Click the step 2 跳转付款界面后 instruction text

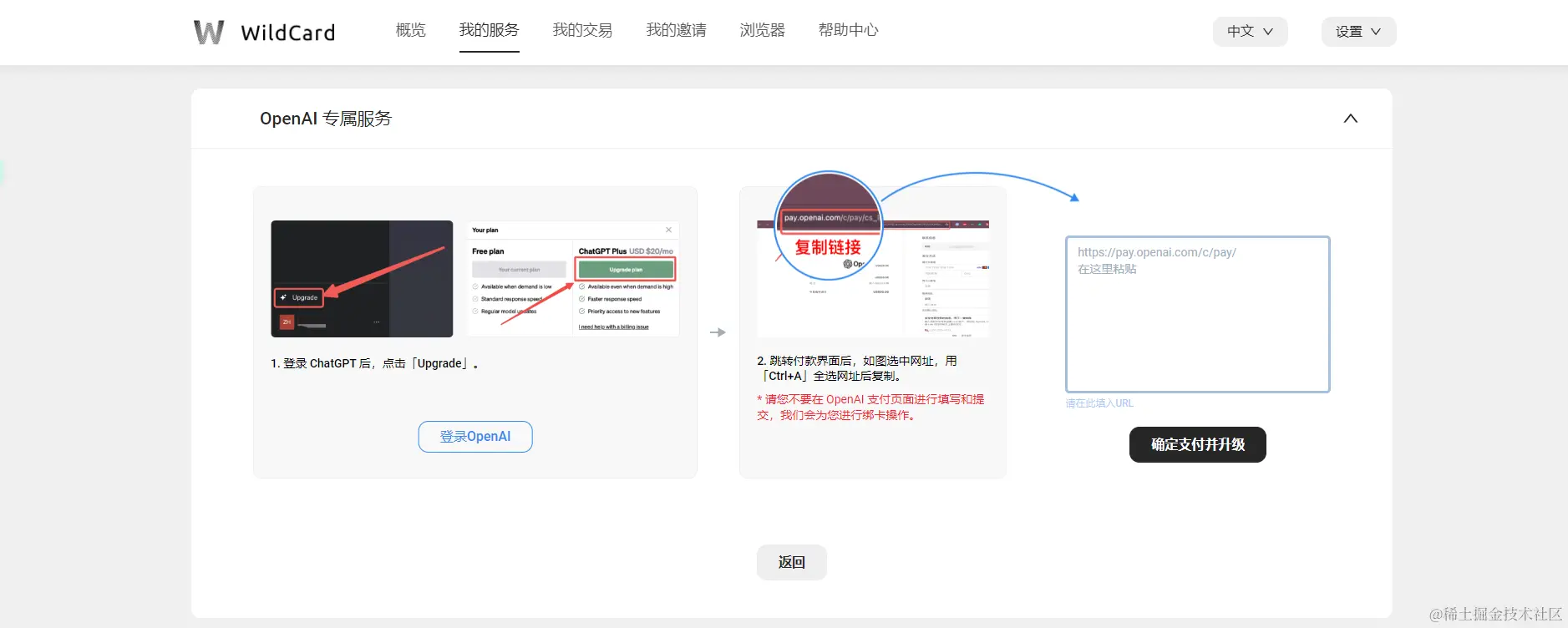tap(857, 368)
